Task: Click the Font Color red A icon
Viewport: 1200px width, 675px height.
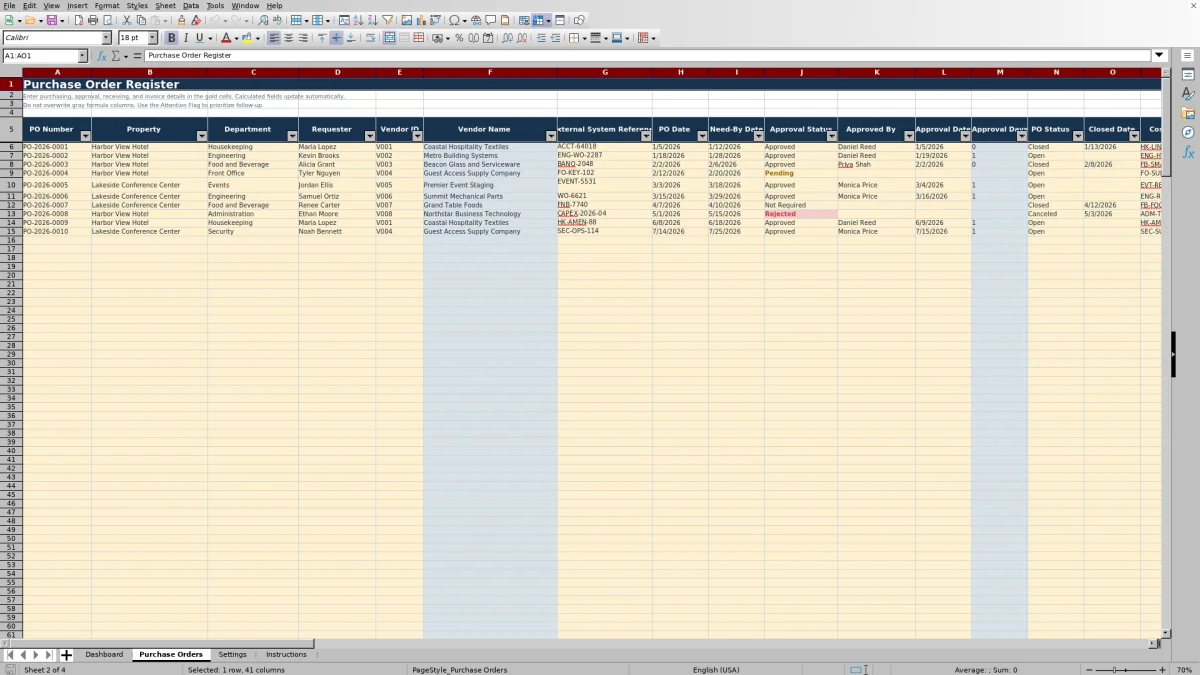Action: click(226, 38)
